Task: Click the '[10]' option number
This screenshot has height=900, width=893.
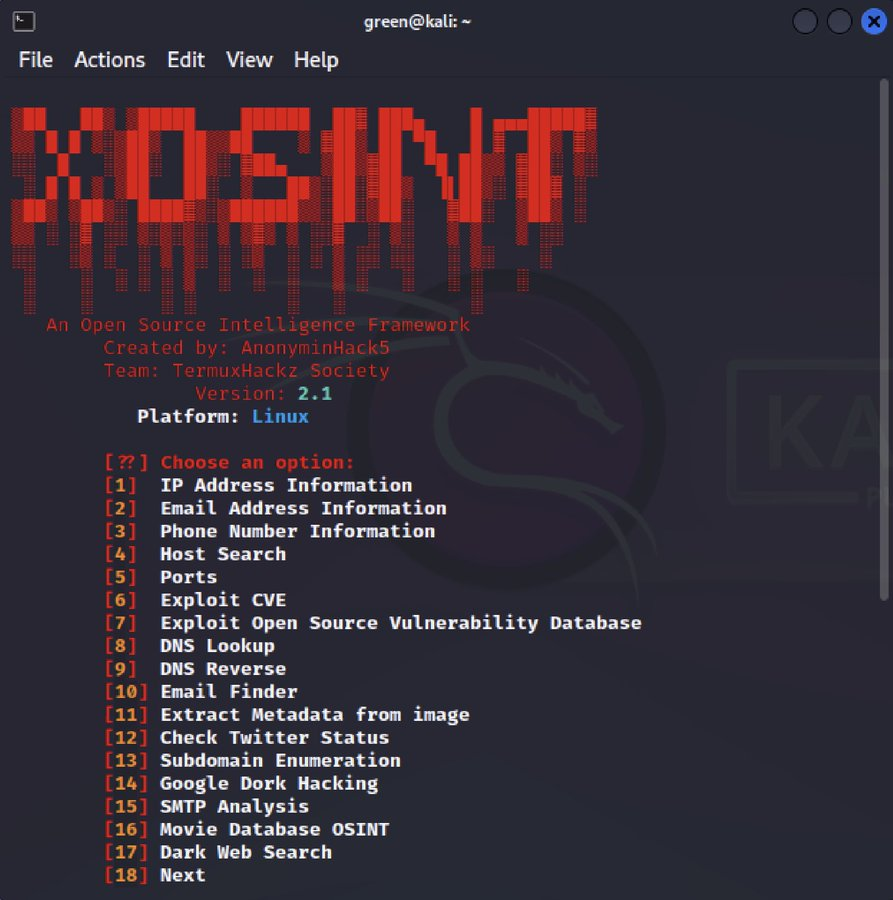Action: 126,692
